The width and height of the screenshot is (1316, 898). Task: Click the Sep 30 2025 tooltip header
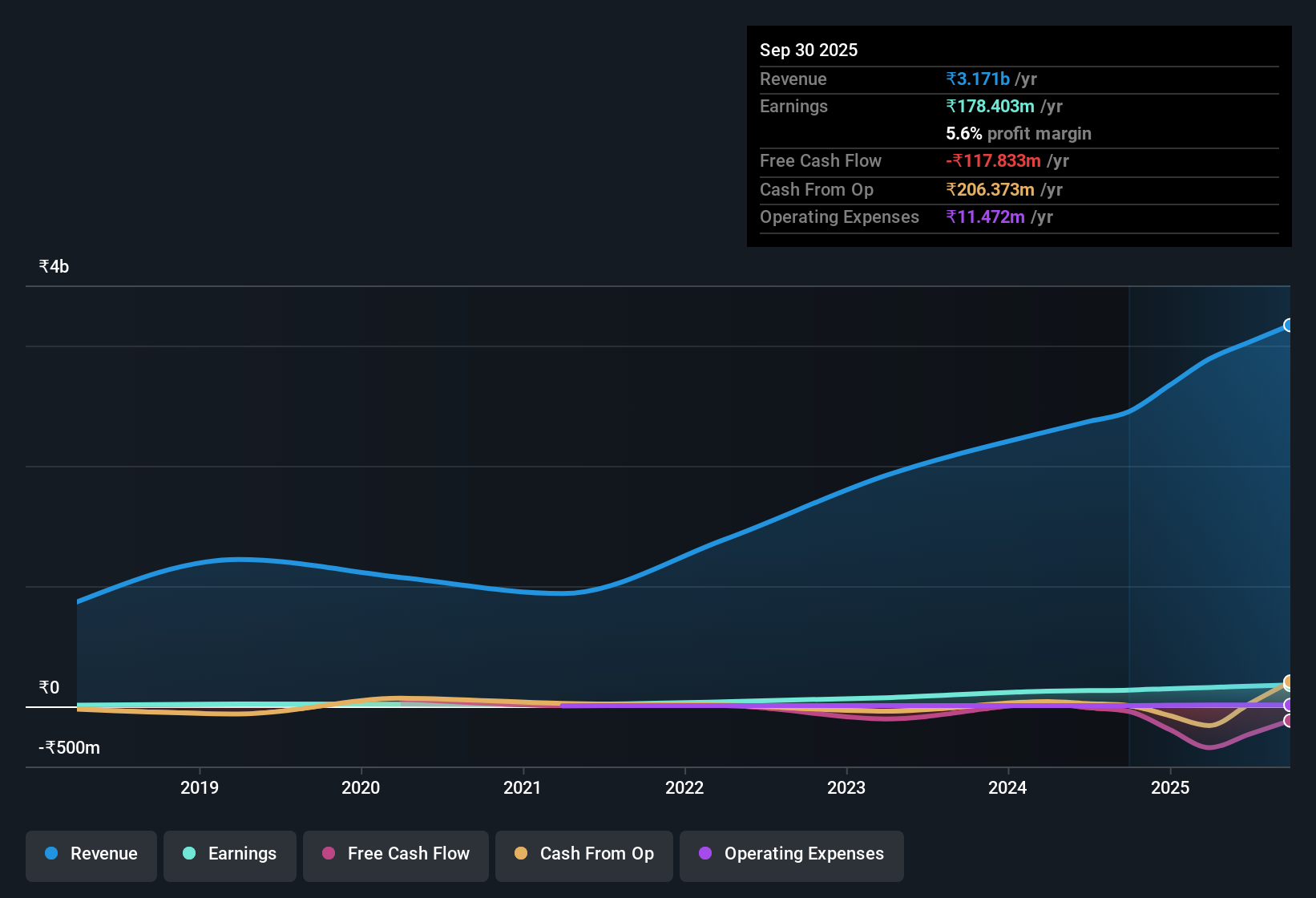(809, 50)
